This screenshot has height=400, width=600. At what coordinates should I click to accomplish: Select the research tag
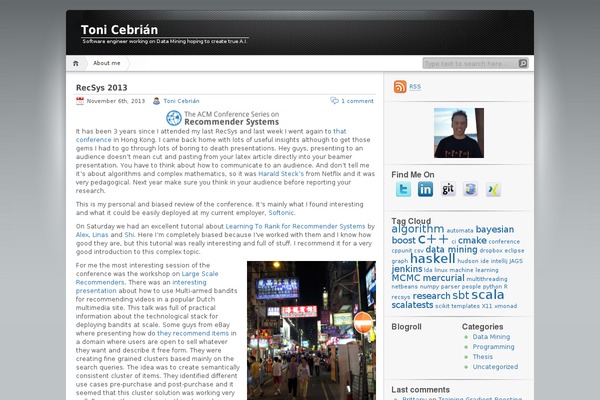[x=431, y=296]
